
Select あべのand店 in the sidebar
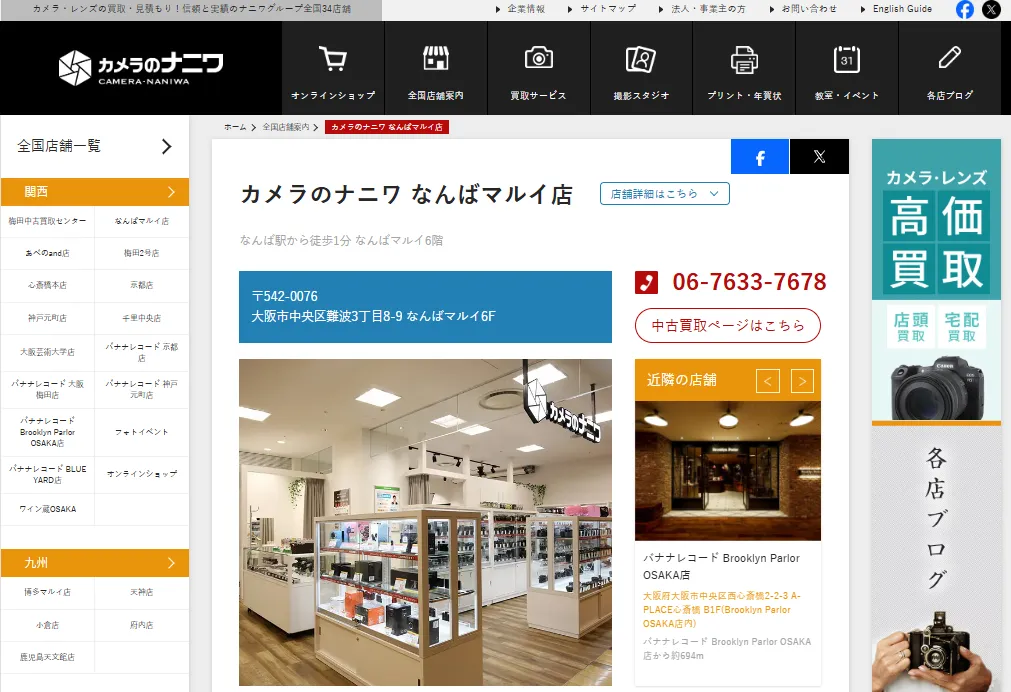(48, 253)
